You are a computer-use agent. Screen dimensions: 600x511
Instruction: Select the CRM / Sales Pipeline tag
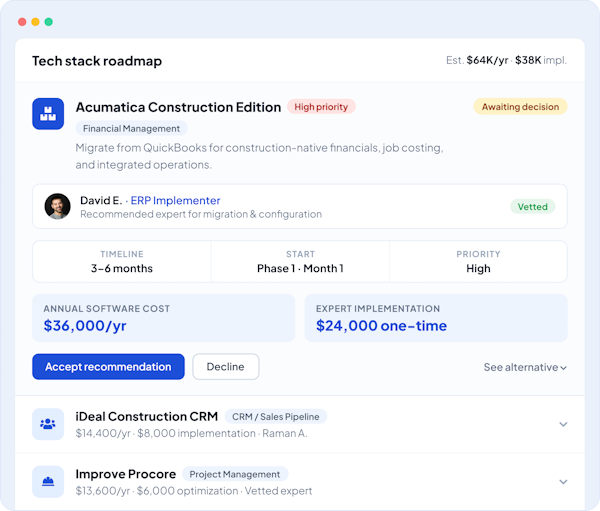click(x=276, y=416)
